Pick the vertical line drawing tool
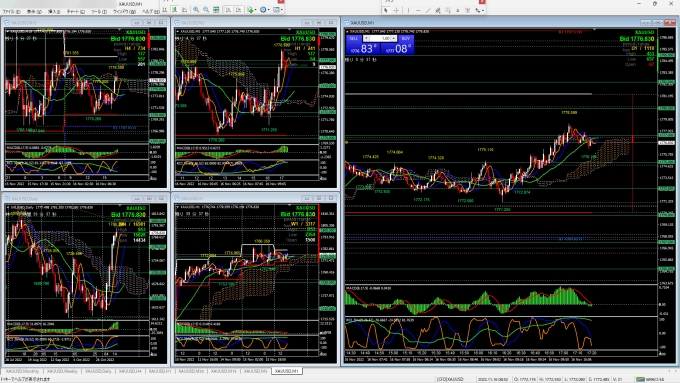 tap(408, 10)
